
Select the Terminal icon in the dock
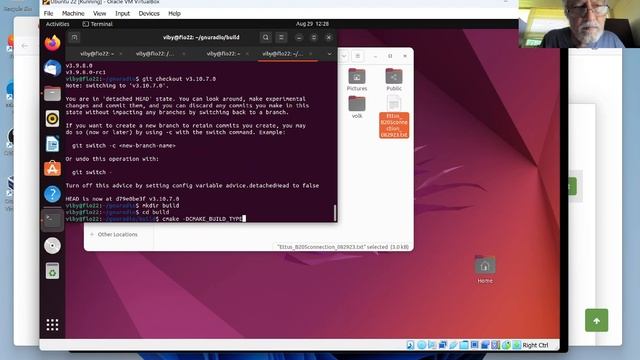click(52, 220)
